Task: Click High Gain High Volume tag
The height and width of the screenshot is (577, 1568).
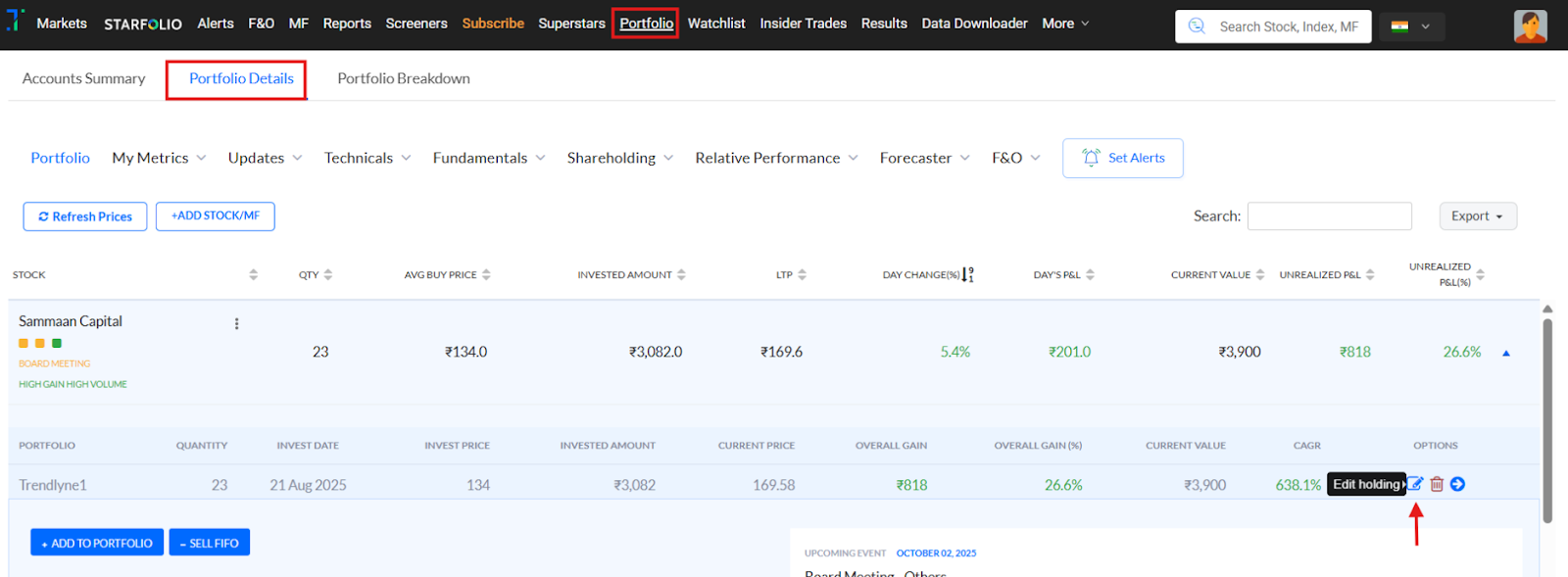Action: (73, 384)
